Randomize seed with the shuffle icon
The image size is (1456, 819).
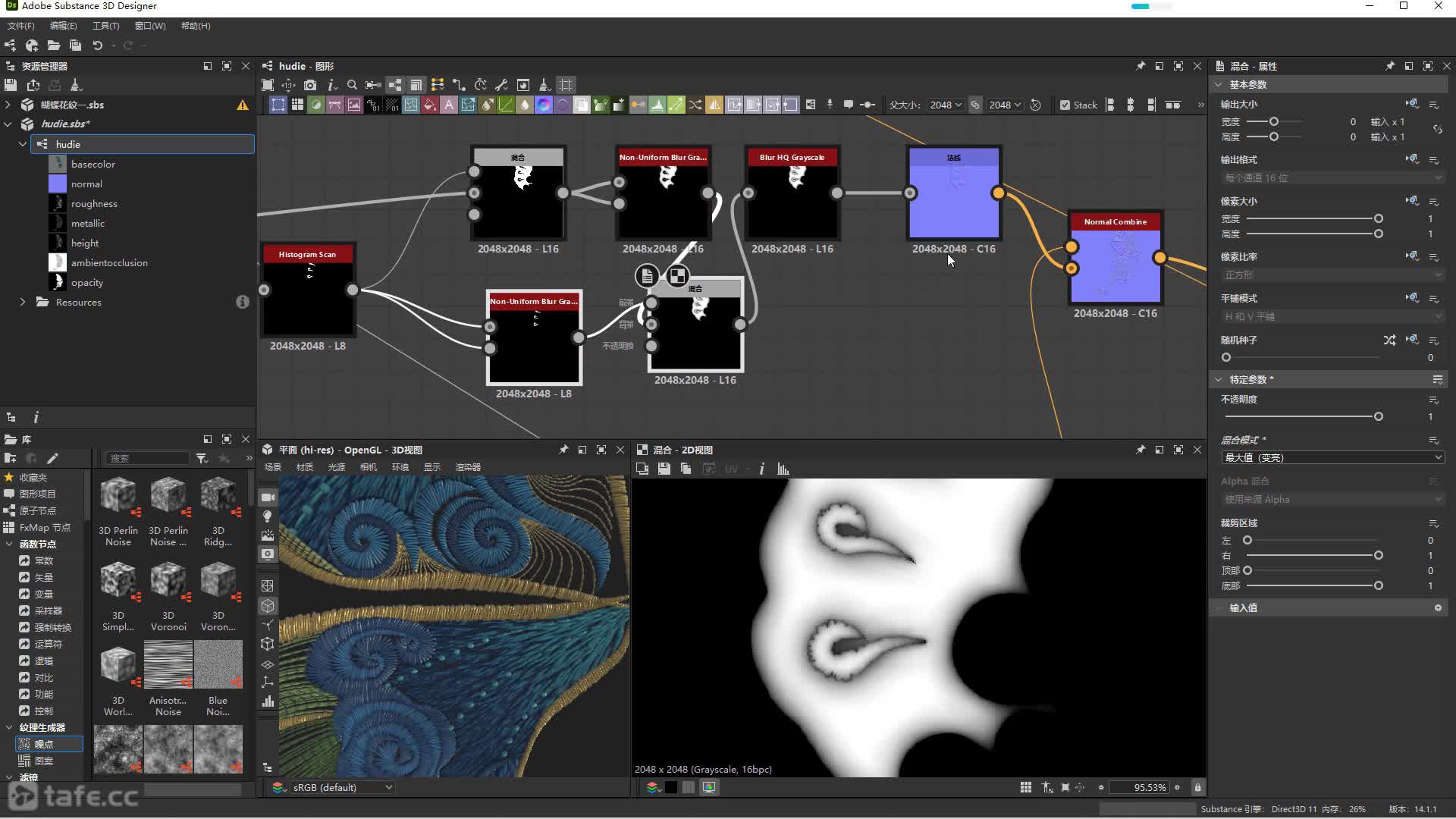pyautogui.click(x=1389, y=340)
